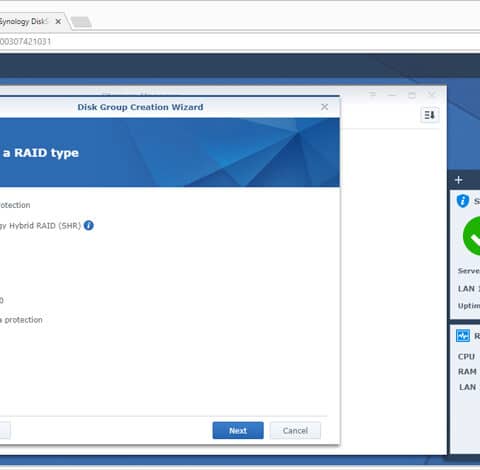The height and width of the screenshot is (470, 480).
Task: Click the Disk Group Creation Wizard title
Action: pos(140,107)
